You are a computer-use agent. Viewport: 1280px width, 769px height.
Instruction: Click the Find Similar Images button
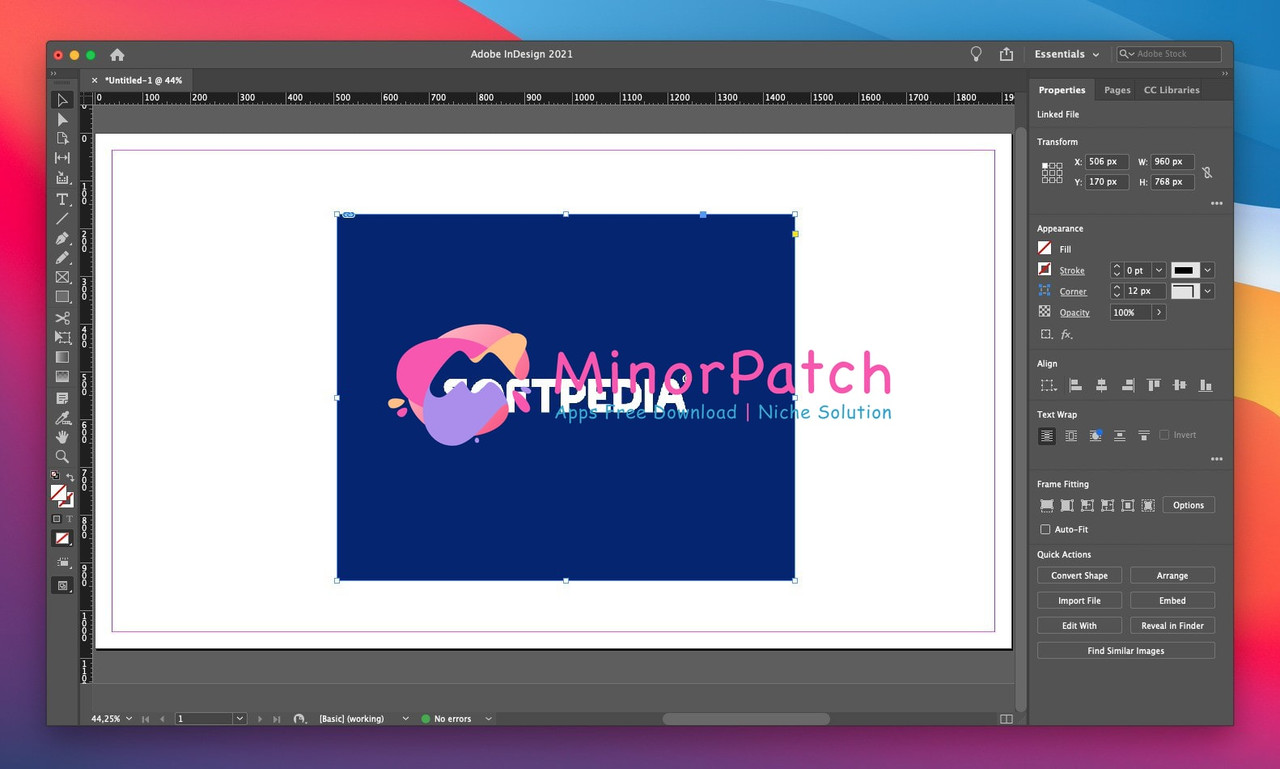click(x=1126, y=650)
